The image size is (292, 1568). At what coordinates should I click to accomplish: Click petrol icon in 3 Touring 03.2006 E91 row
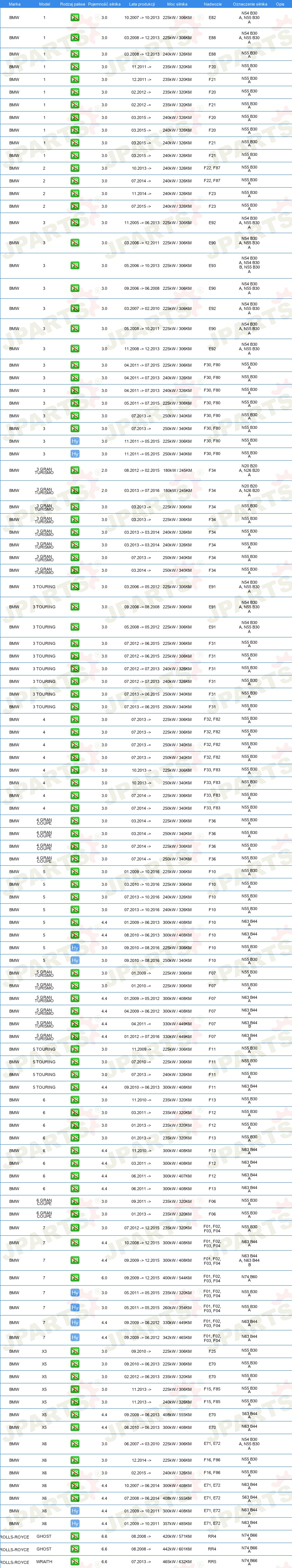[74, 587]
